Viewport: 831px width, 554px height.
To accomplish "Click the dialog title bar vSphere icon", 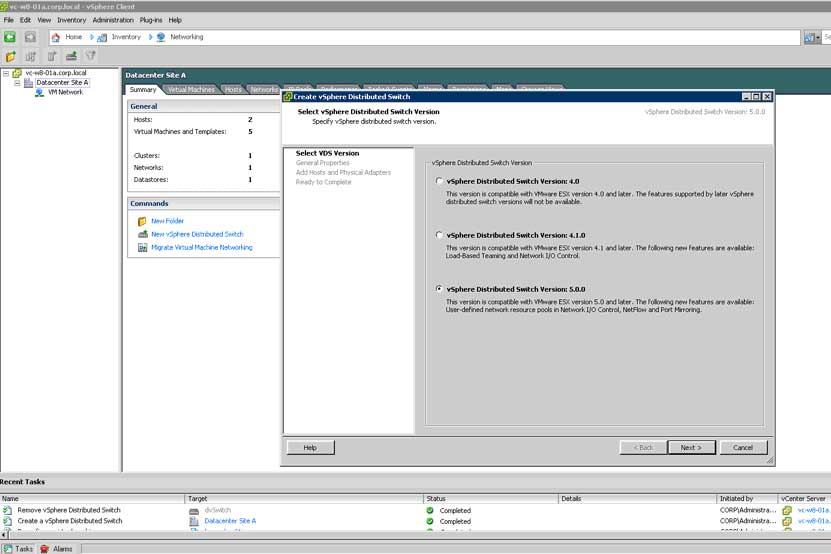I will point(288,96).
